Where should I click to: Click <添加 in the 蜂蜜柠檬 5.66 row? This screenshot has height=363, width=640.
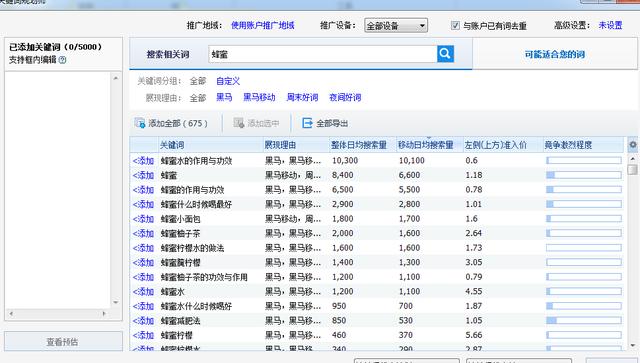point(143,335)
